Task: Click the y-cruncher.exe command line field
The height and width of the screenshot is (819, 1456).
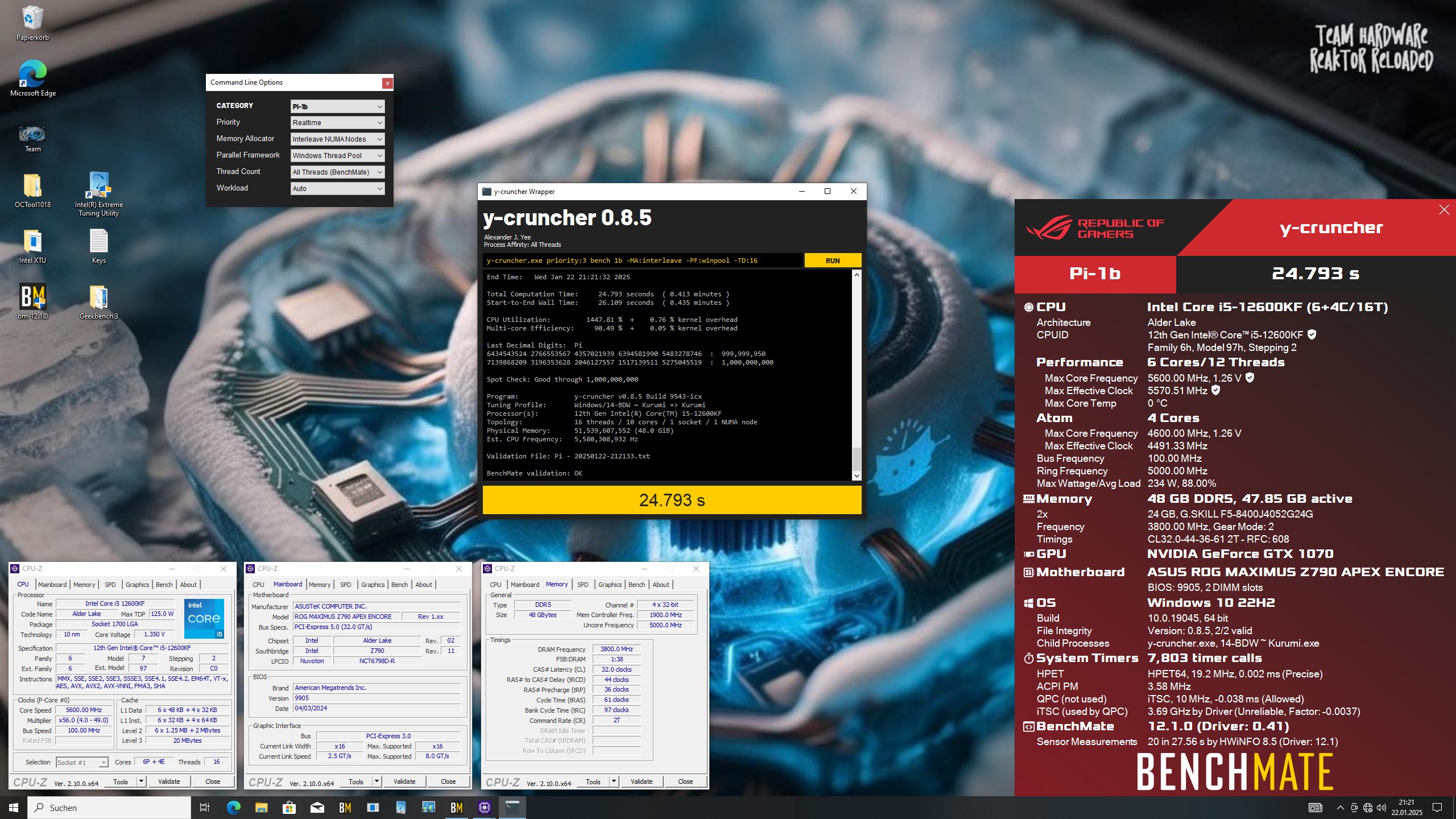Action: pyautogui.click(x=643, y=260)
